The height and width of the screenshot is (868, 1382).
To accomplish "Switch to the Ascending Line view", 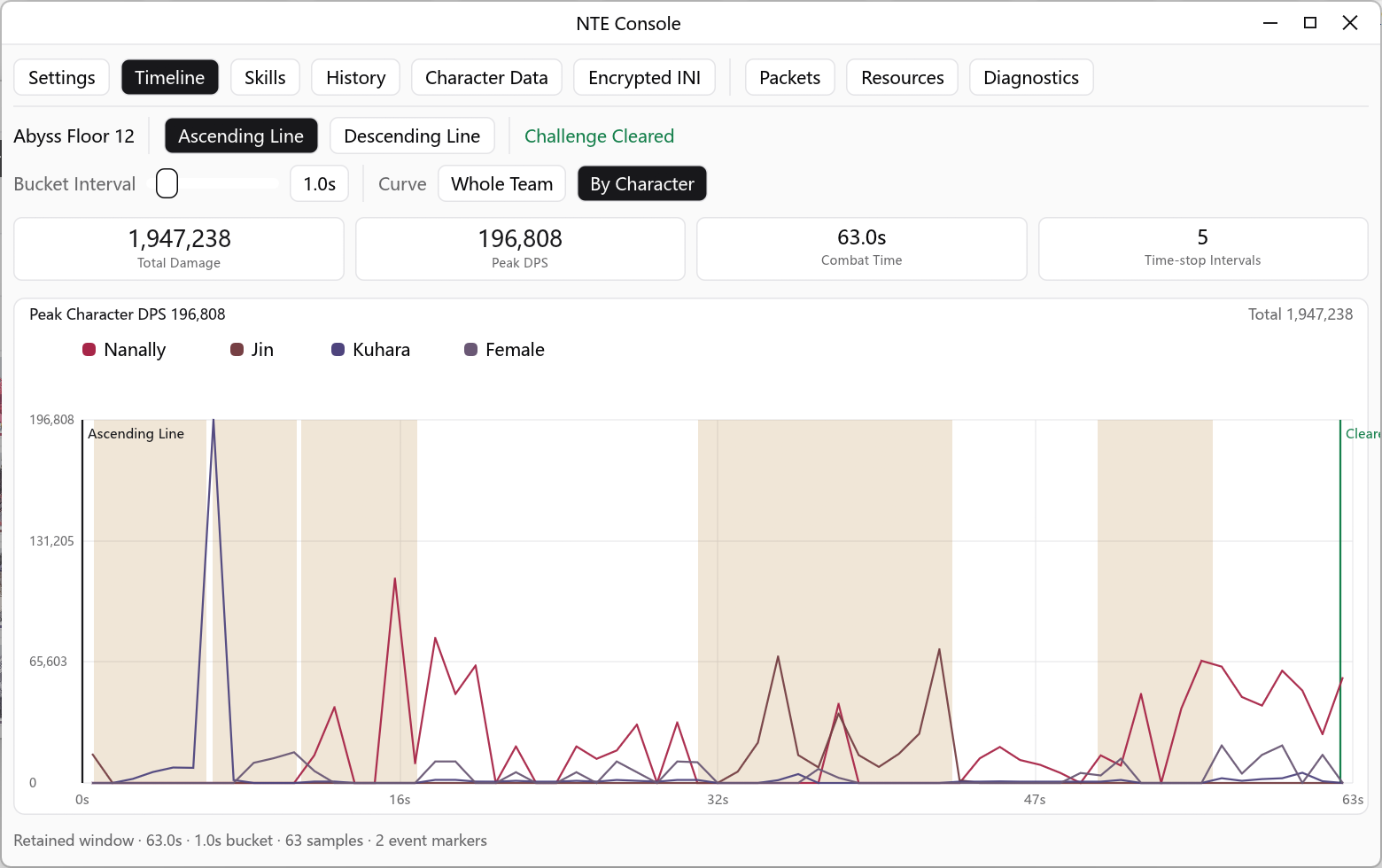I will pyautogui.click(x=241, y=136).
